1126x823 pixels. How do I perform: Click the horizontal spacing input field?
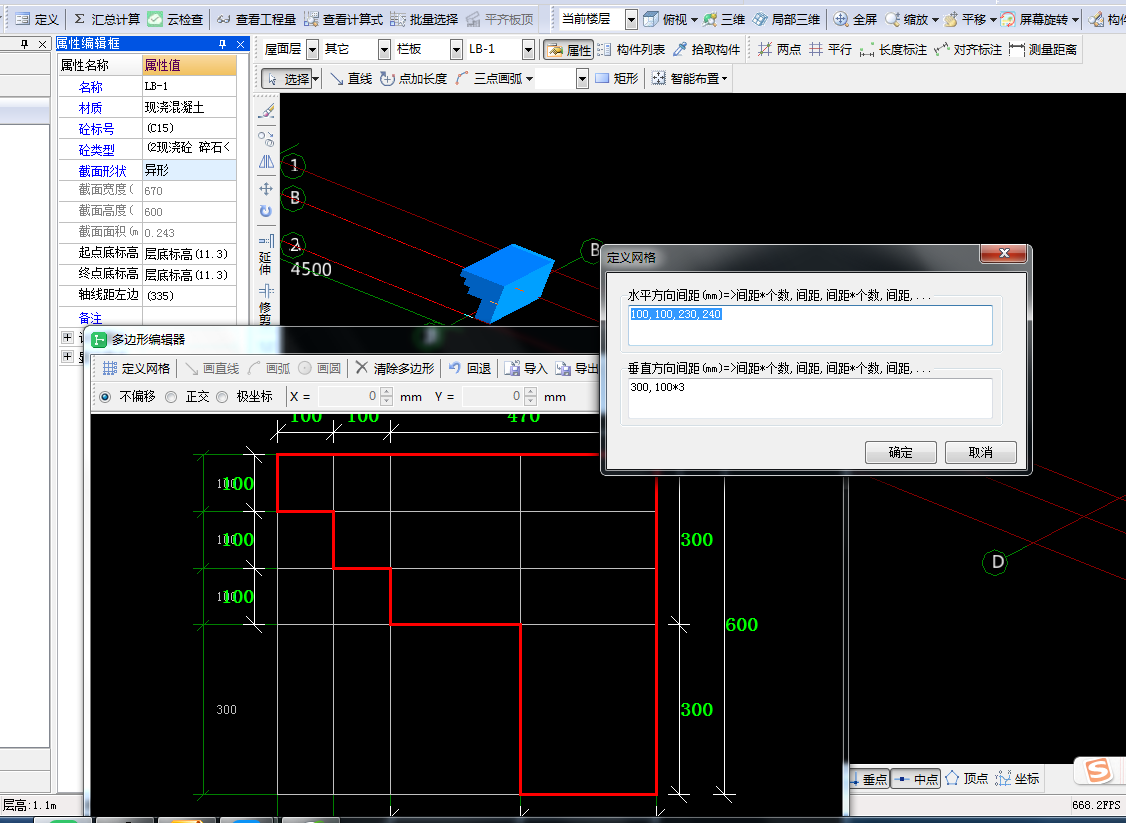pos(810,325)
